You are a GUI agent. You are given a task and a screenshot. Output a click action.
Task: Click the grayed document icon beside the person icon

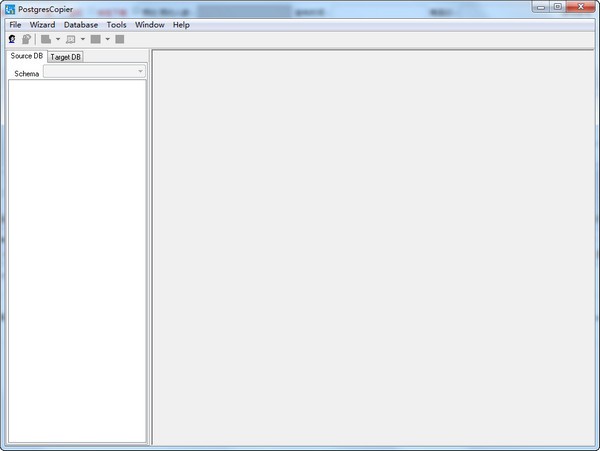[26, 39]
